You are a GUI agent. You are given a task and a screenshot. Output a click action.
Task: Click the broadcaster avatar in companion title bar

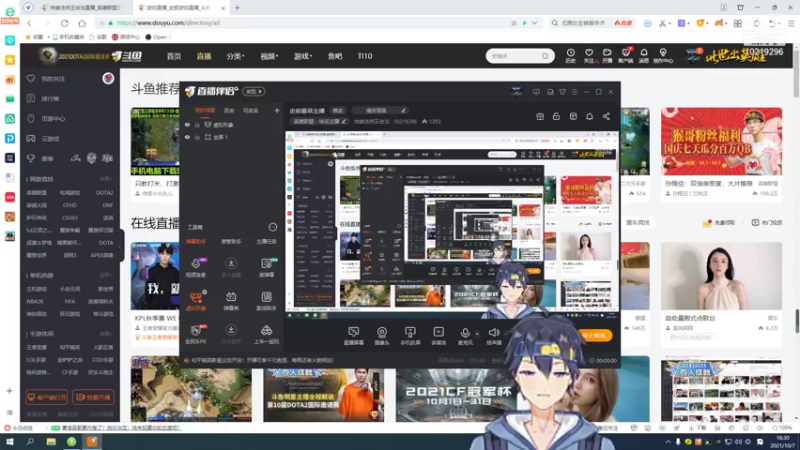tap(517, 92)
